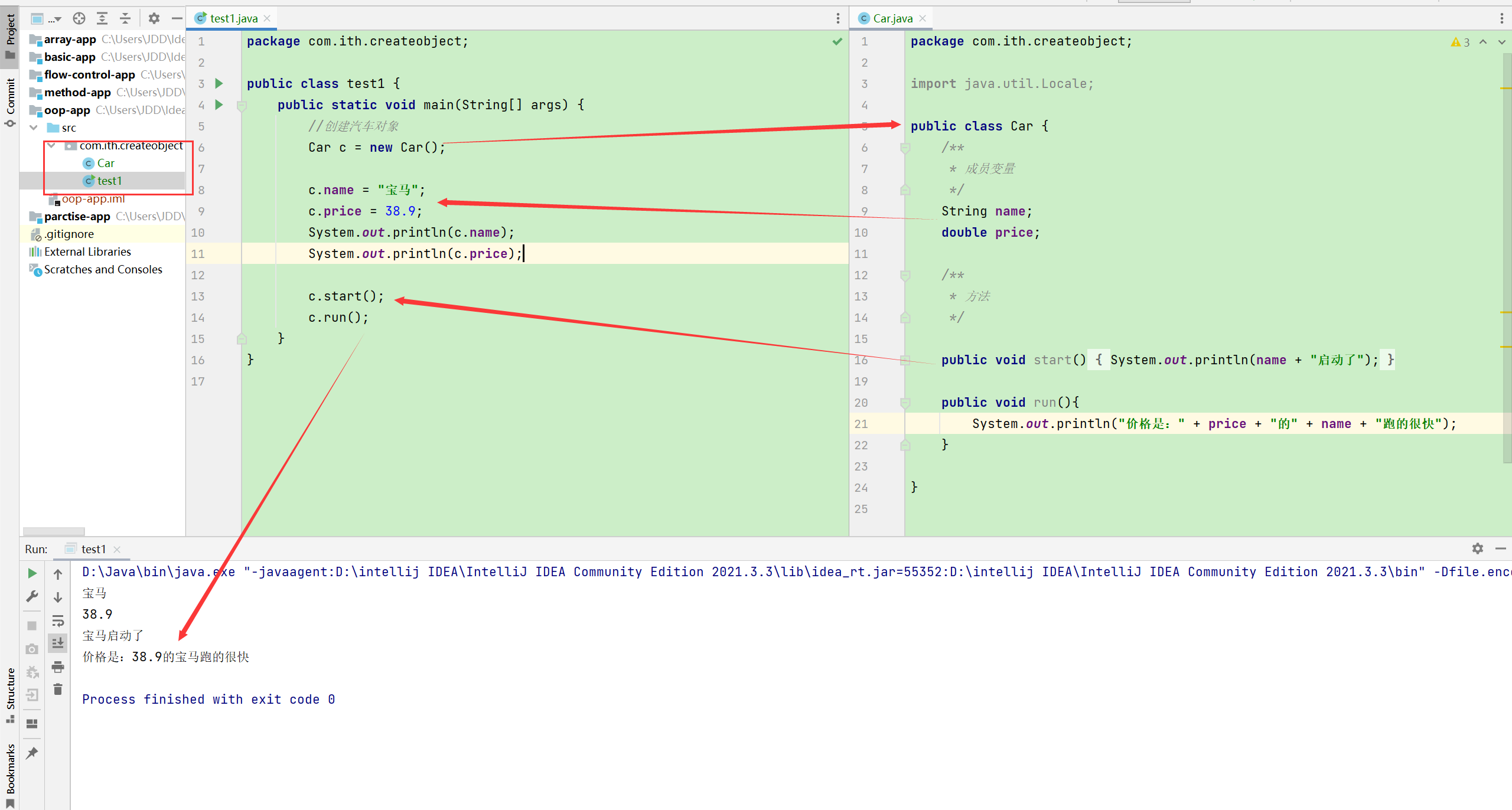Select method-app module
Viewport: 1512px width, 810px height.
[x=77, y=92]
